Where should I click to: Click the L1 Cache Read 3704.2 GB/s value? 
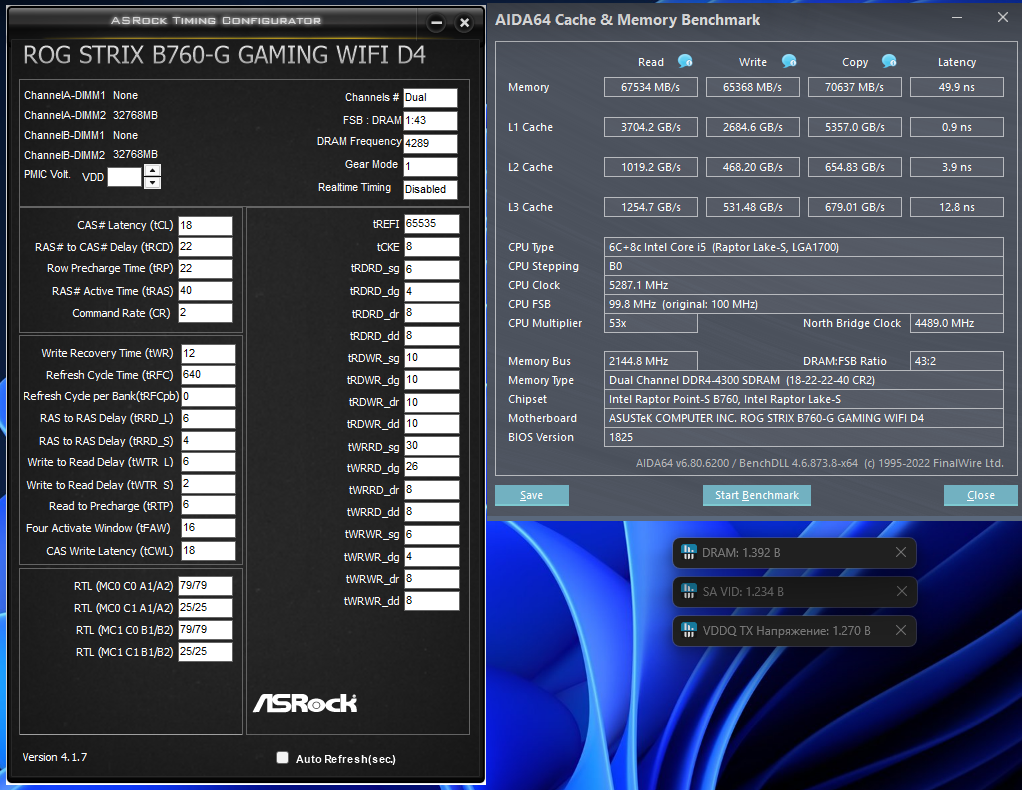650,127
